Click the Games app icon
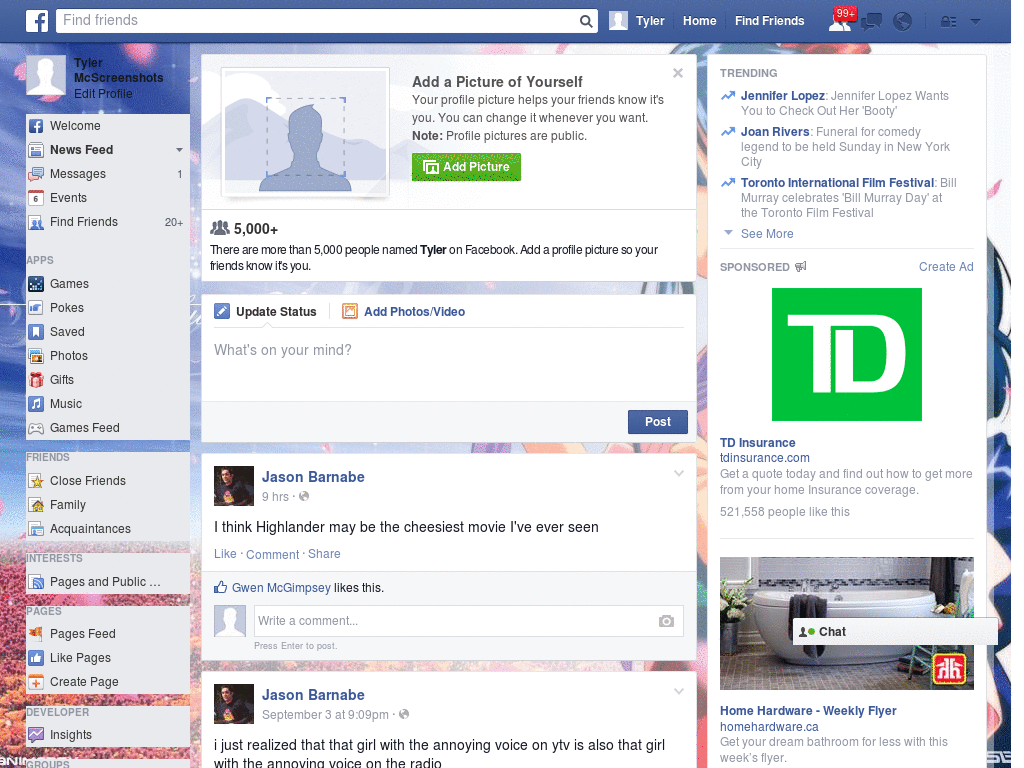 tap(37, 284)
